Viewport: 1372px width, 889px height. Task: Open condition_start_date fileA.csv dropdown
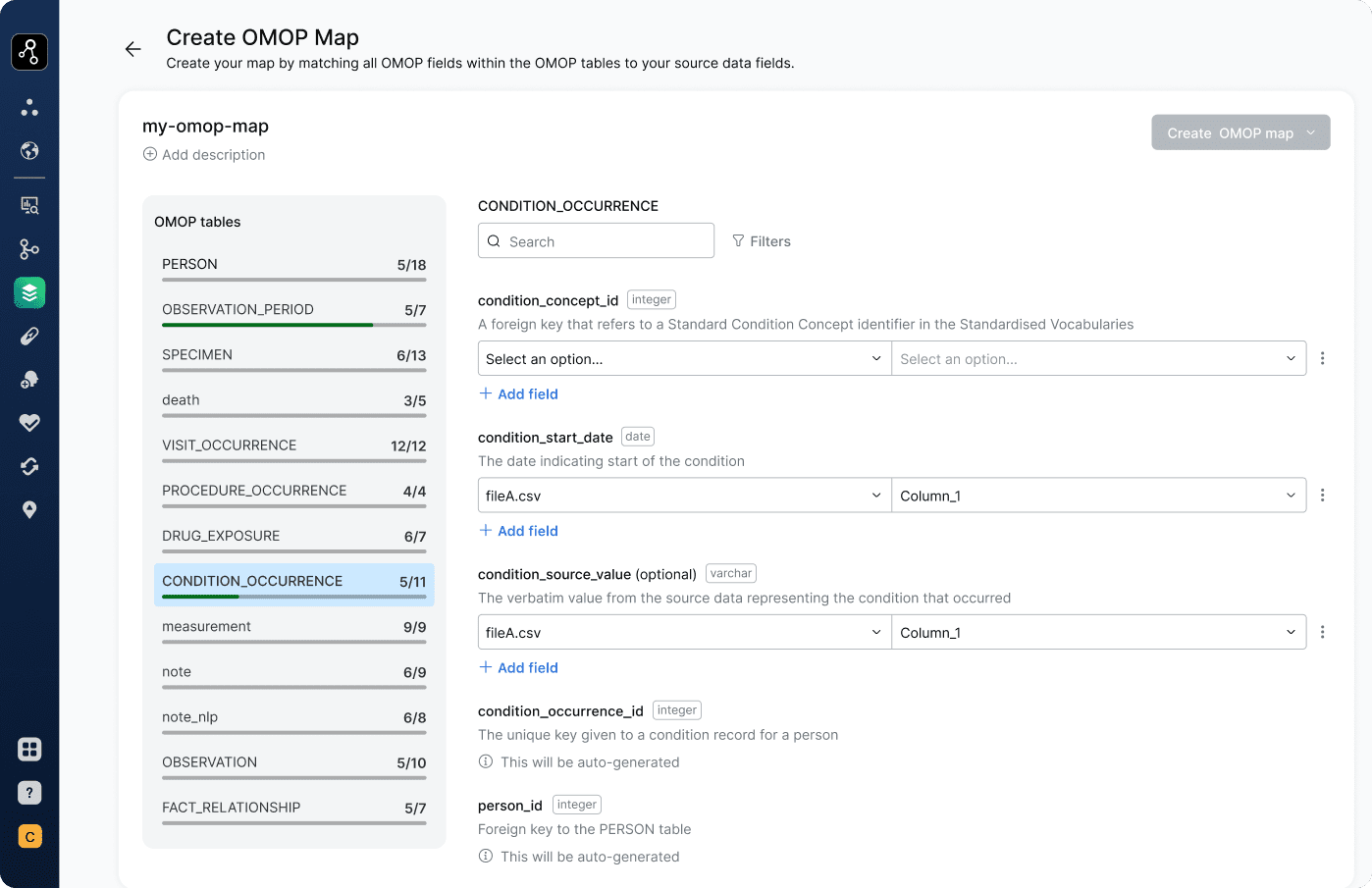685,496
